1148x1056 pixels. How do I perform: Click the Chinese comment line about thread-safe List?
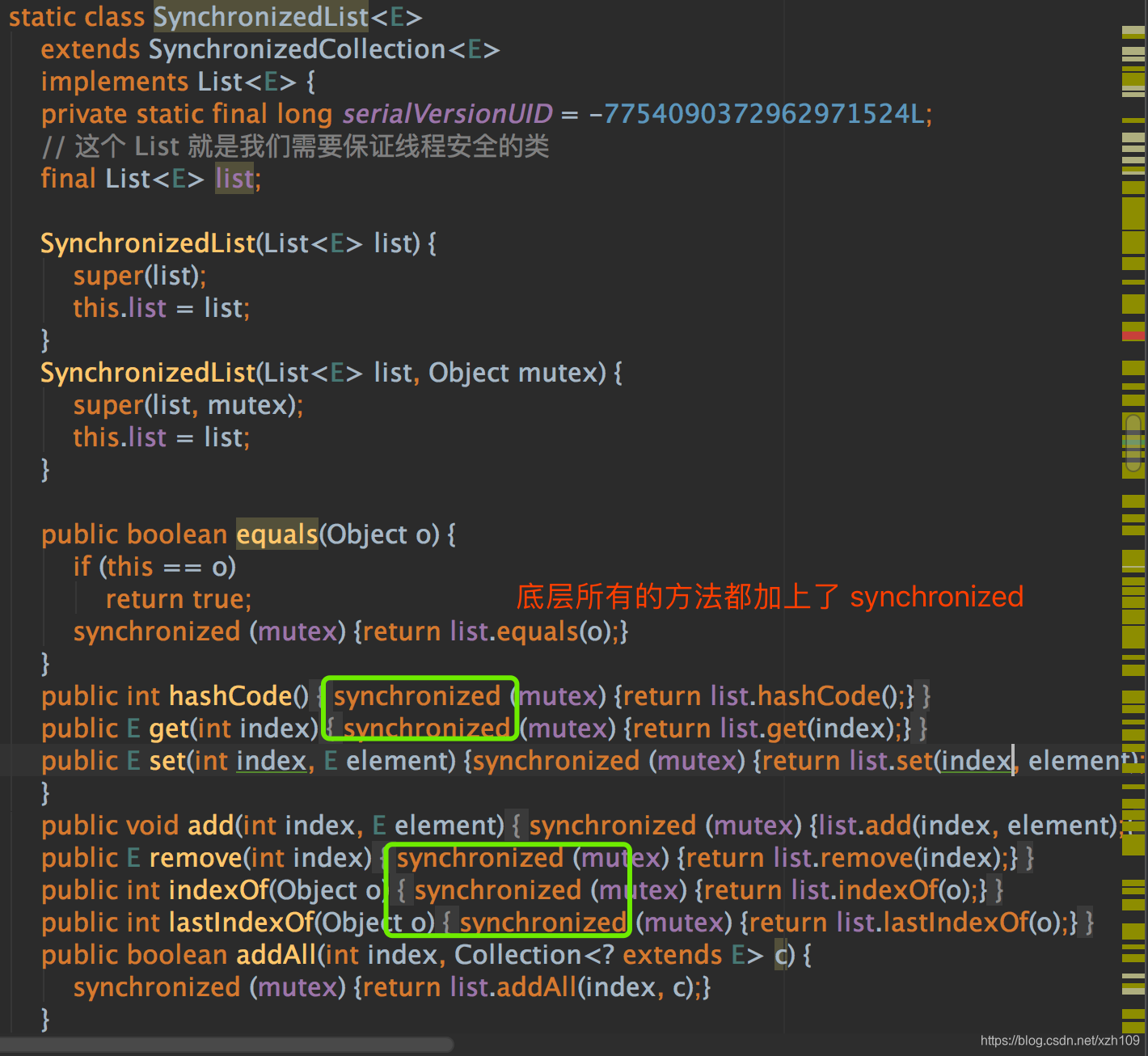click(x=295, y=146)
